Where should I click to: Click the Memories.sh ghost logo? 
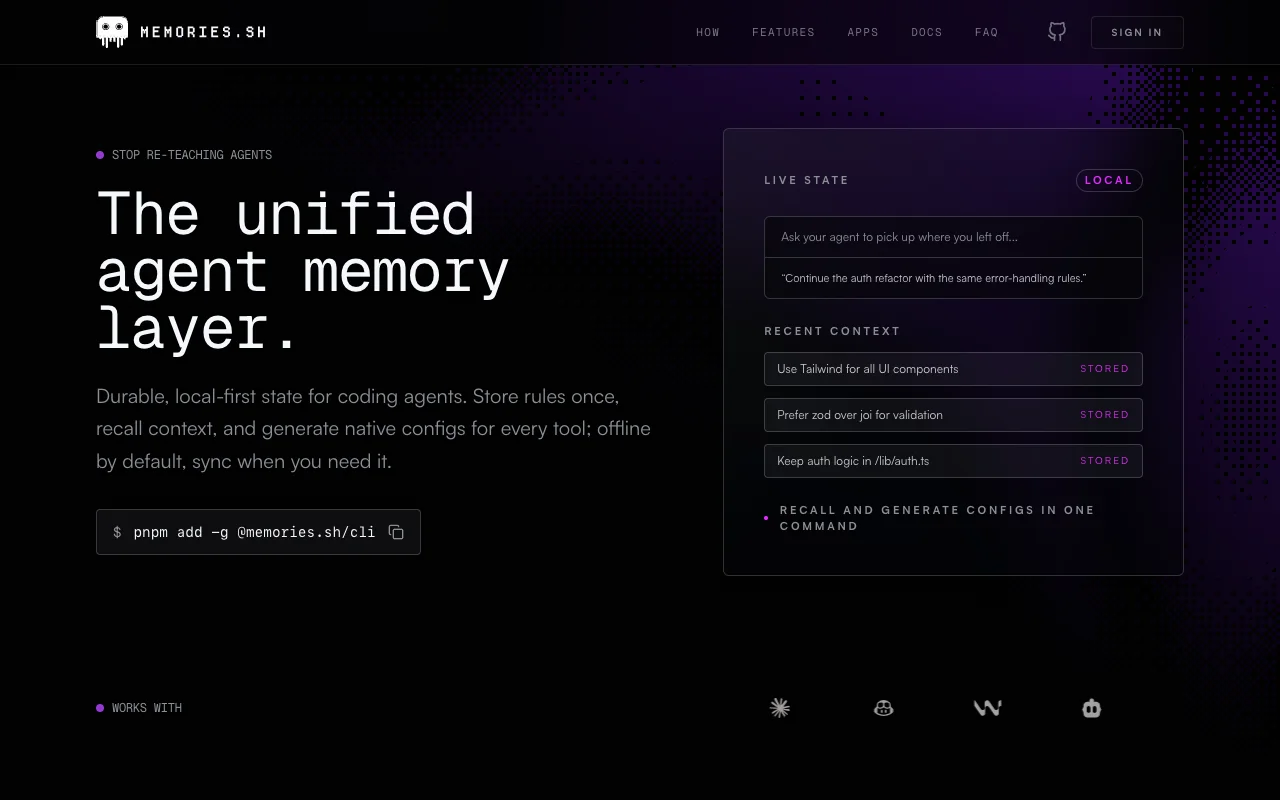click(111, 31)
